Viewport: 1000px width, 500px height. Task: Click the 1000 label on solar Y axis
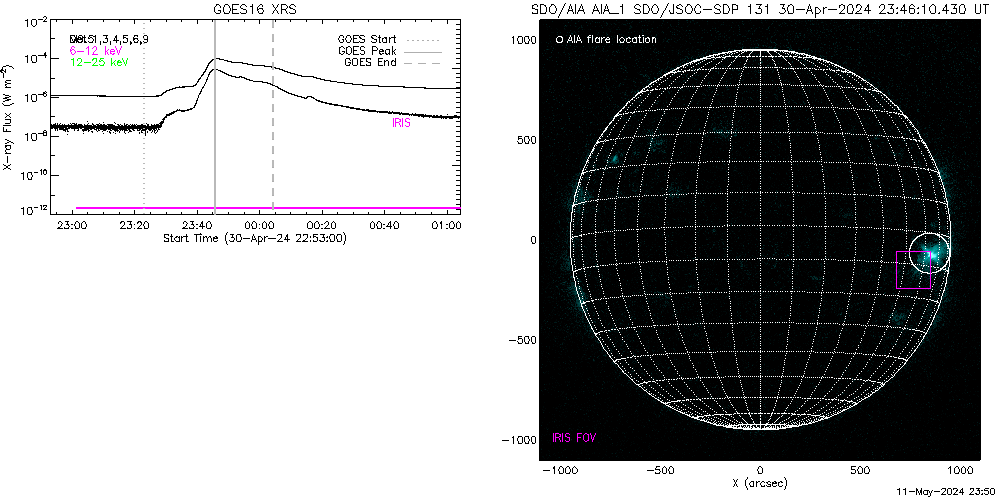coord(524,40)
